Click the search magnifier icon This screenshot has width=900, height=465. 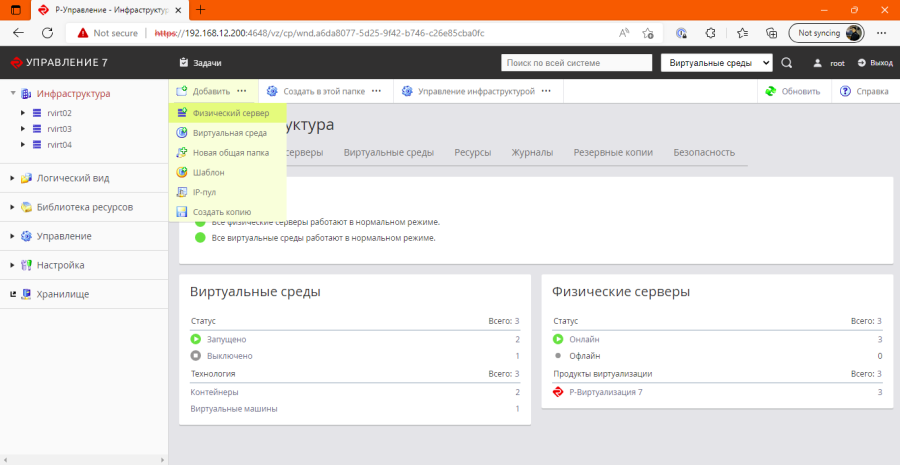pos(786,63)
